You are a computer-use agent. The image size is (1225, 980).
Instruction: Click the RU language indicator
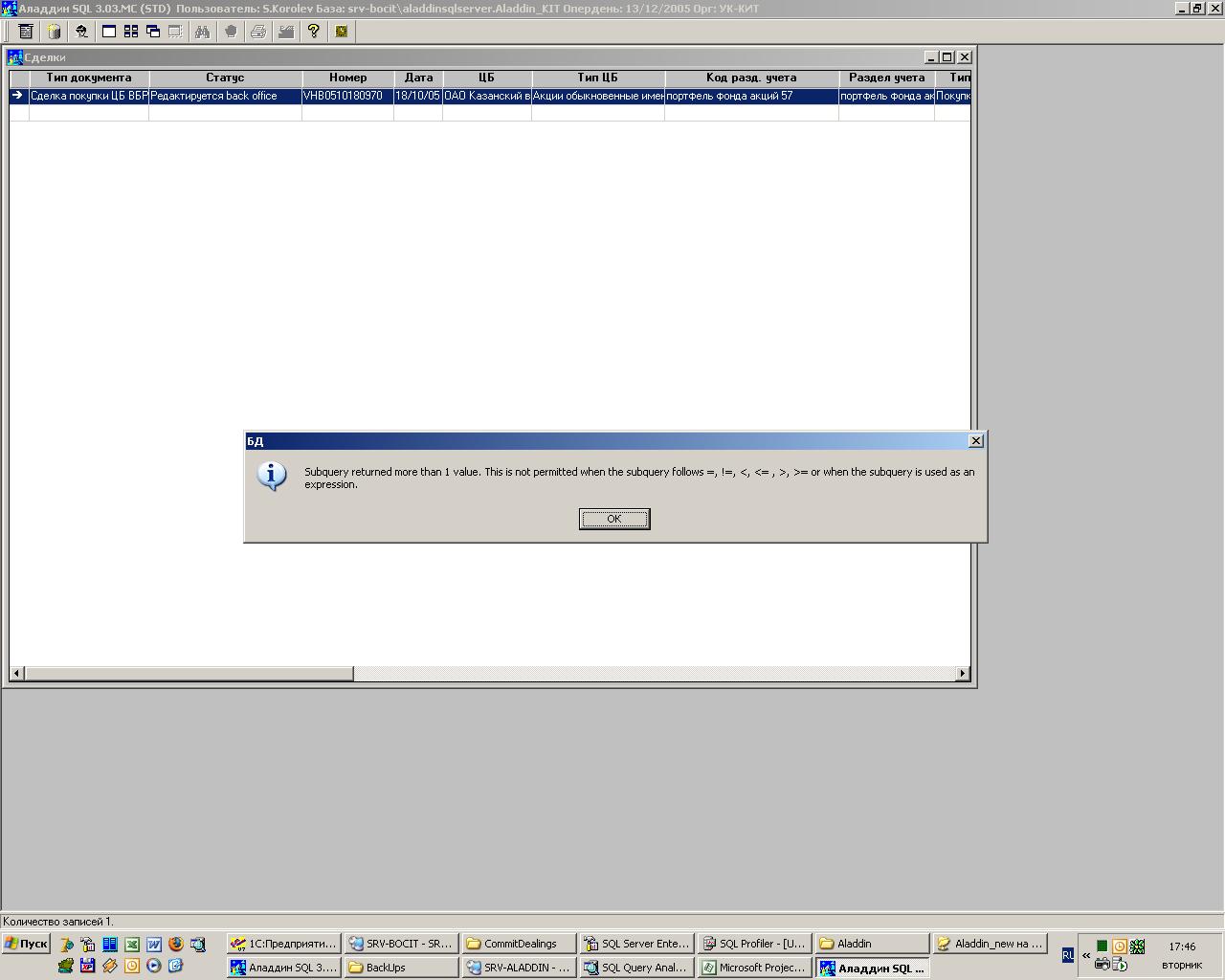(x=1068, y=955)
